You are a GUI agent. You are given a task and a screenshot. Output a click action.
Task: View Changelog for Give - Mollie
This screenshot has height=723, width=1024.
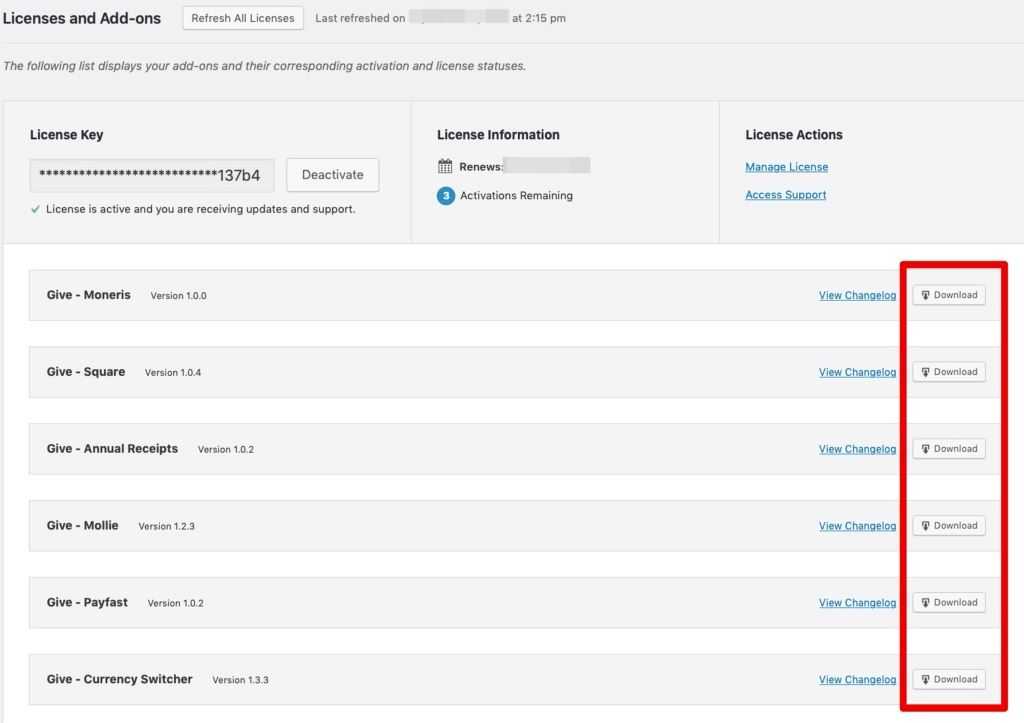(857, 526)
